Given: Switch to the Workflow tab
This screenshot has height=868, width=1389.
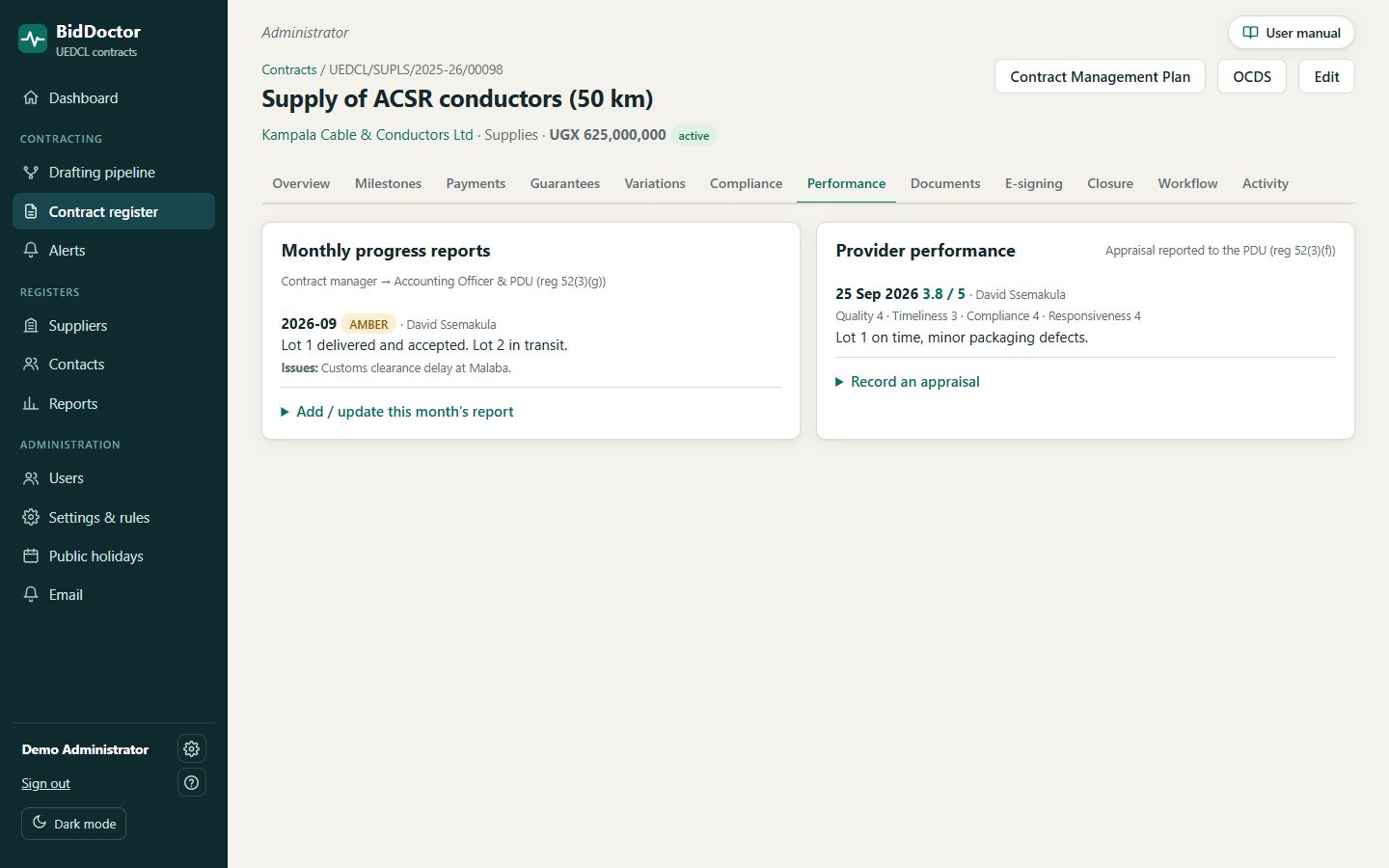Looking at the screenshot, I should pyautogui.click(x=1187, y=183).
